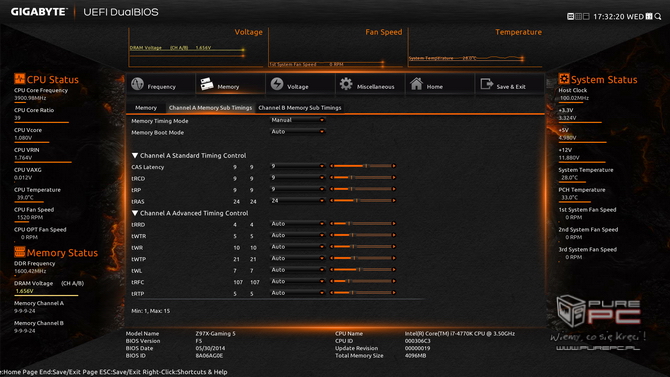Click the DDR Frequency 1600.42MHz value
Image resolution: width=670 pixels, height=377 pixels.
coord(30,271)
